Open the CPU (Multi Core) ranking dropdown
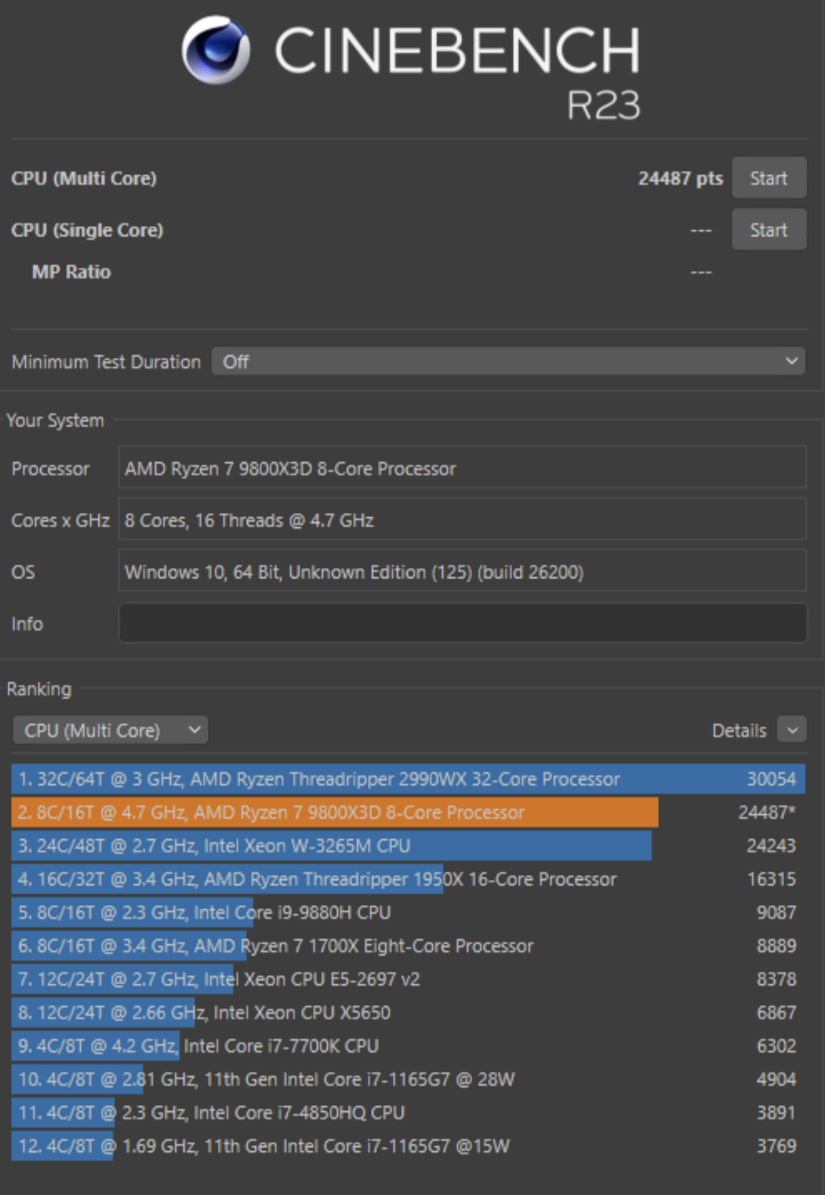The image size is (825, 1195). tap(110, 730)
